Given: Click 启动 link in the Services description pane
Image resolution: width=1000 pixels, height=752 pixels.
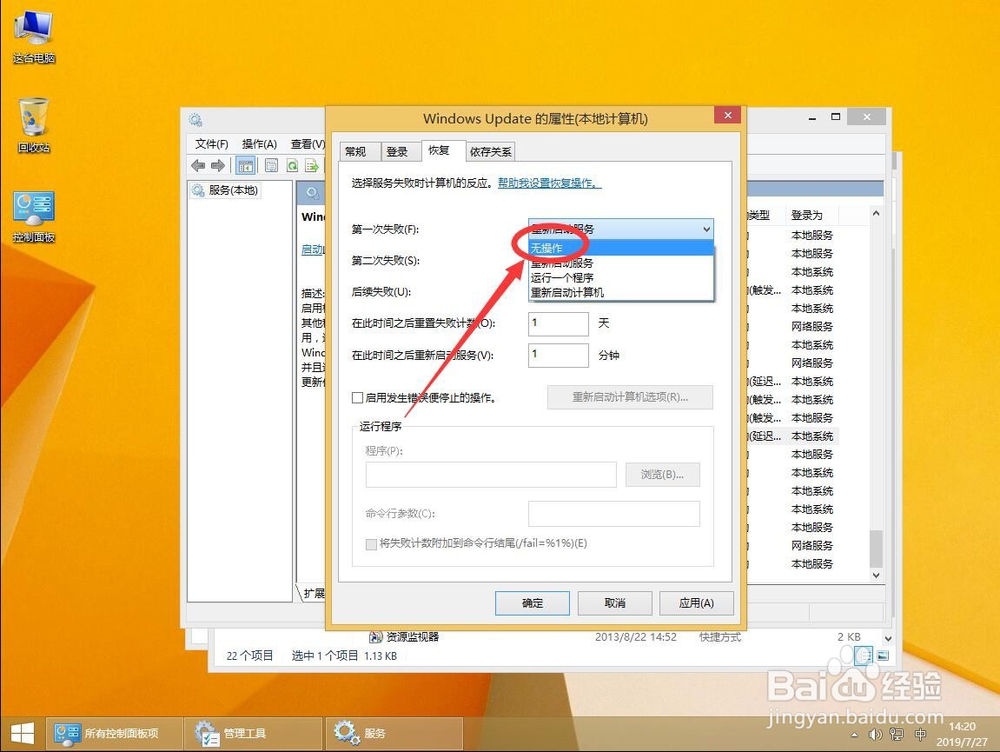Looking at the screenshot, I should click(x=312, y=249).
